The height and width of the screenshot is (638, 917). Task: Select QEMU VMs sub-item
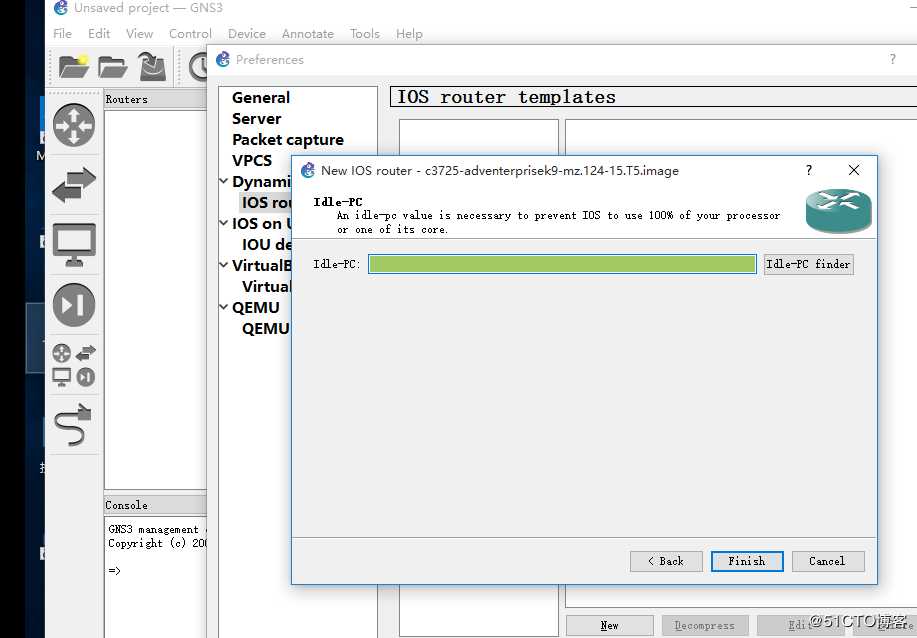click(x=266, y=329)
